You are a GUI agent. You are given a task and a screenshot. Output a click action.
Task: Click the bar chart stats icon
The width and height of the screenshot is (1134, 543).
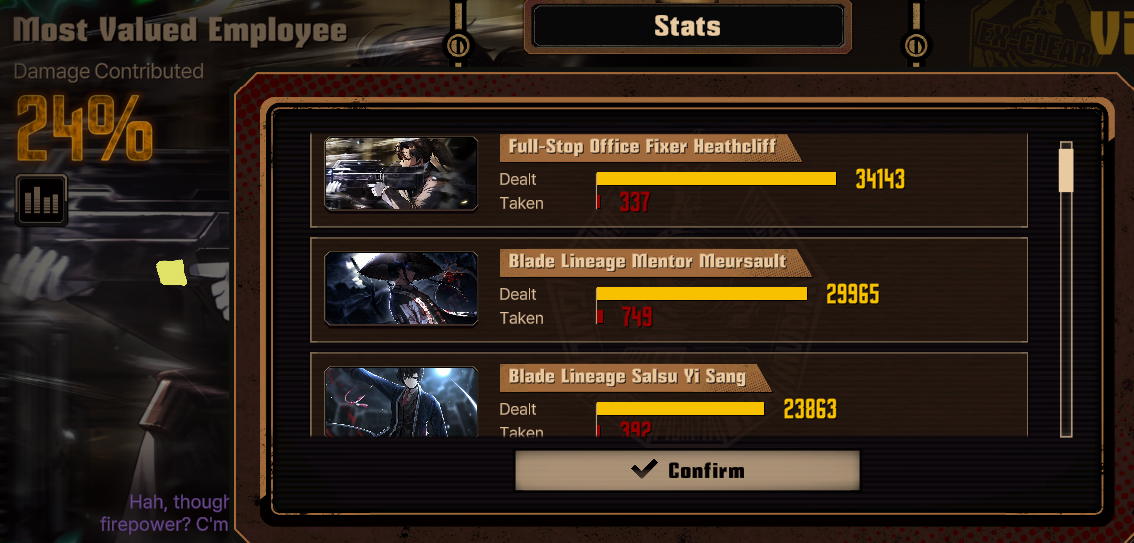click(x=41, y=200)
